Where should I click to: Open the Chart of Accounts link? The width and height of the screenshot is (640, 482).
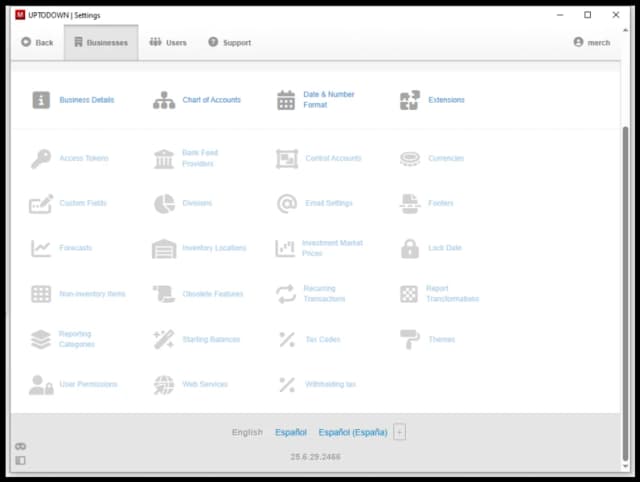pos(211,100)
